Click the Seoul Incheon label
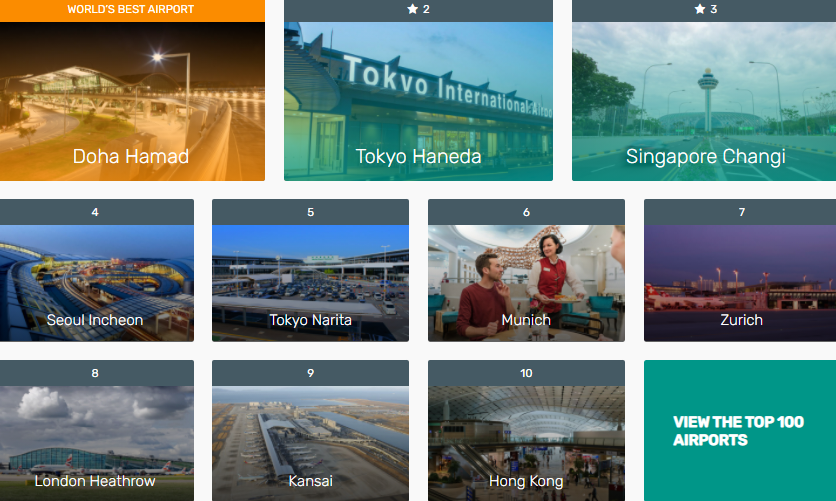The height and width of the screenshot is (501, 836). pos(95,320)
